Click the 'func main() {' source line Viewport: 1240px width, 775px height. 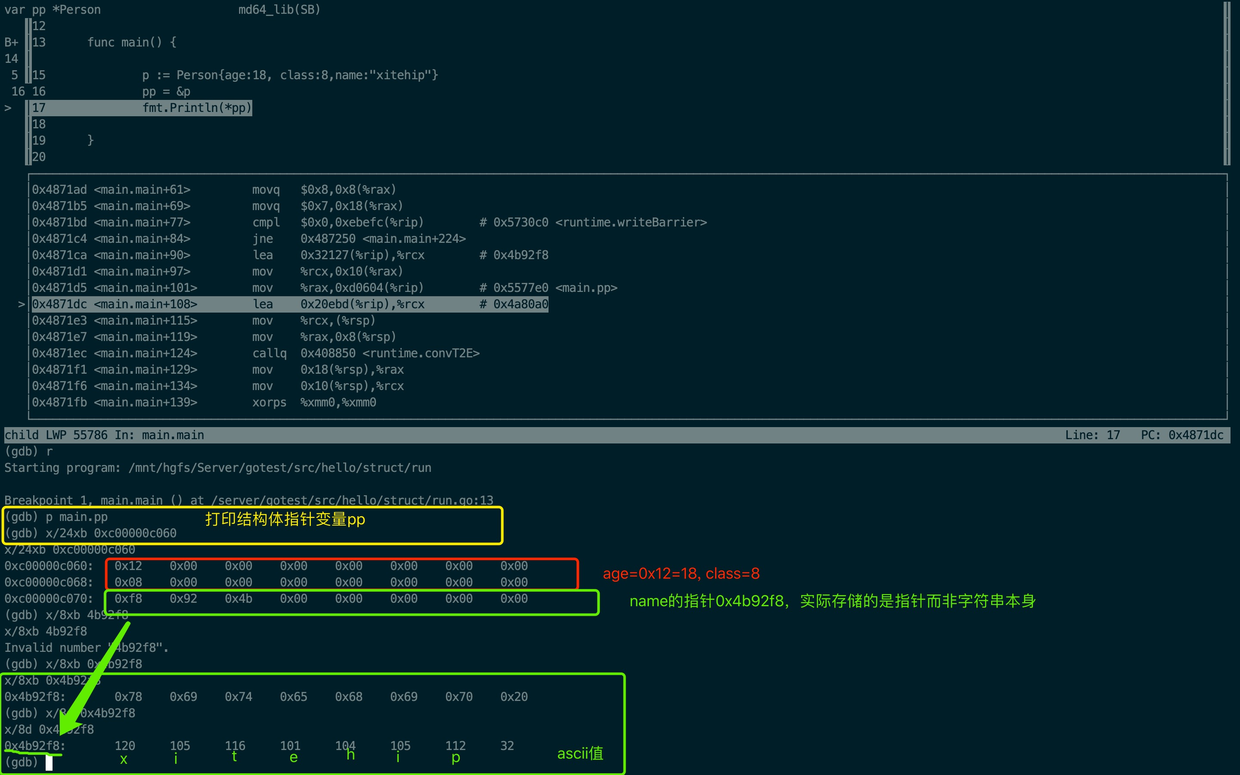pyautogui.click(x=131, y=42)
